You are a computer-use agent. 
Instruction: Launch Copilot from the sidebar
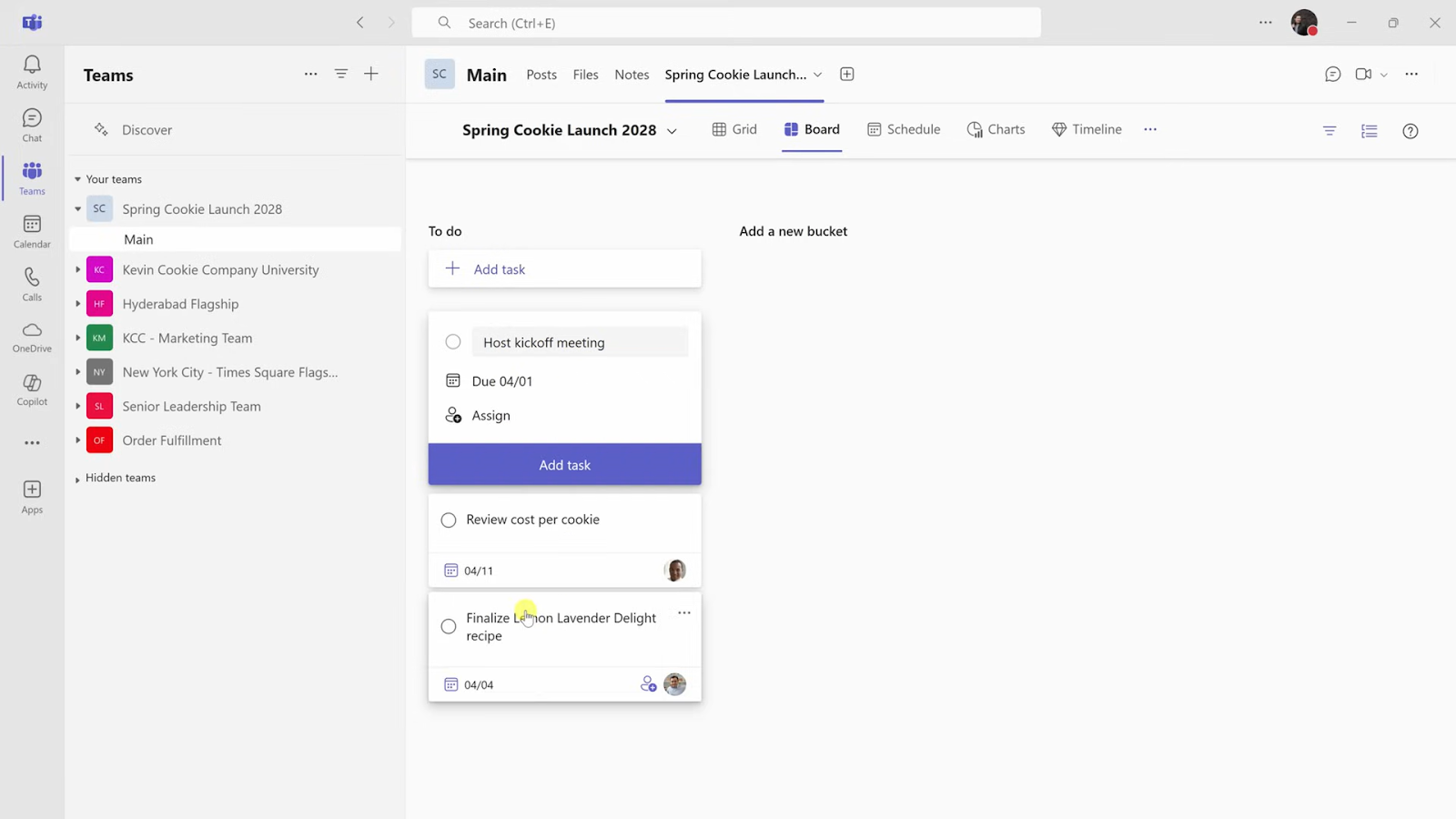pyautogui.click(x=32, y=389)
